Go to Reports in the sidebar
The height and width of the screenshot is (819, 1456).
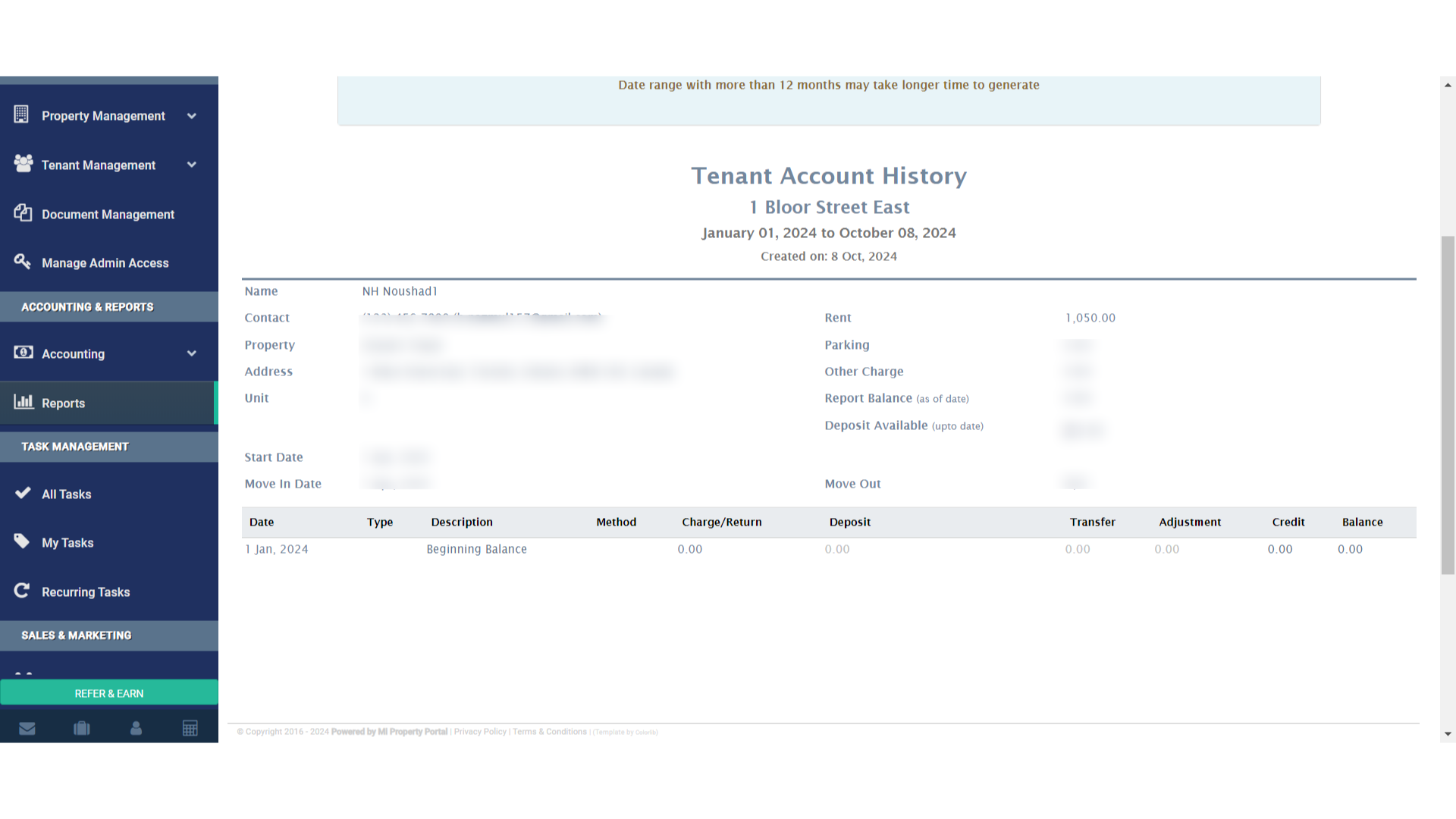pos(64,403)
